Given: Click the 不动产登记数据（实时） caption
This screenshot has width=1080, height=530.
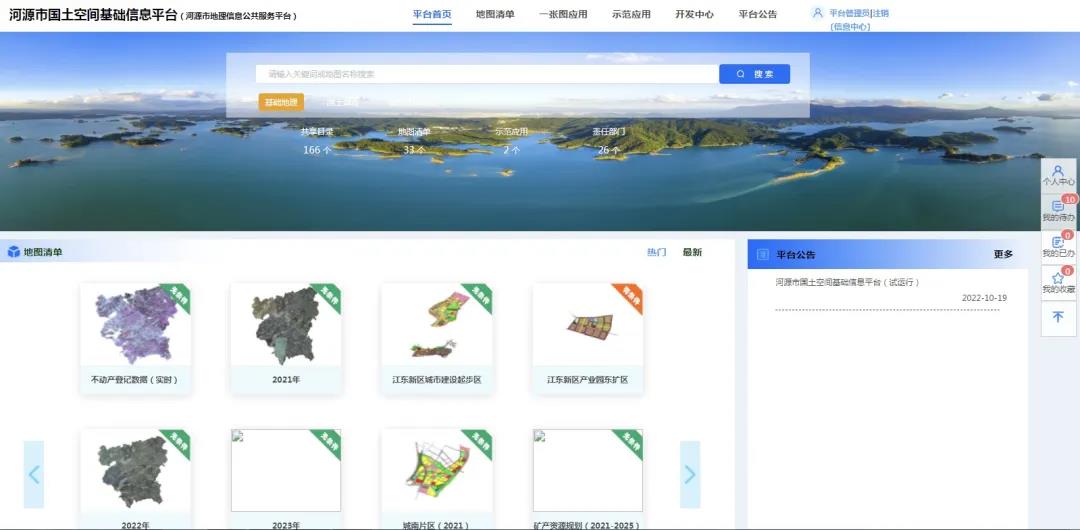Looking at the screenshot, I should [x=136, y=380].
